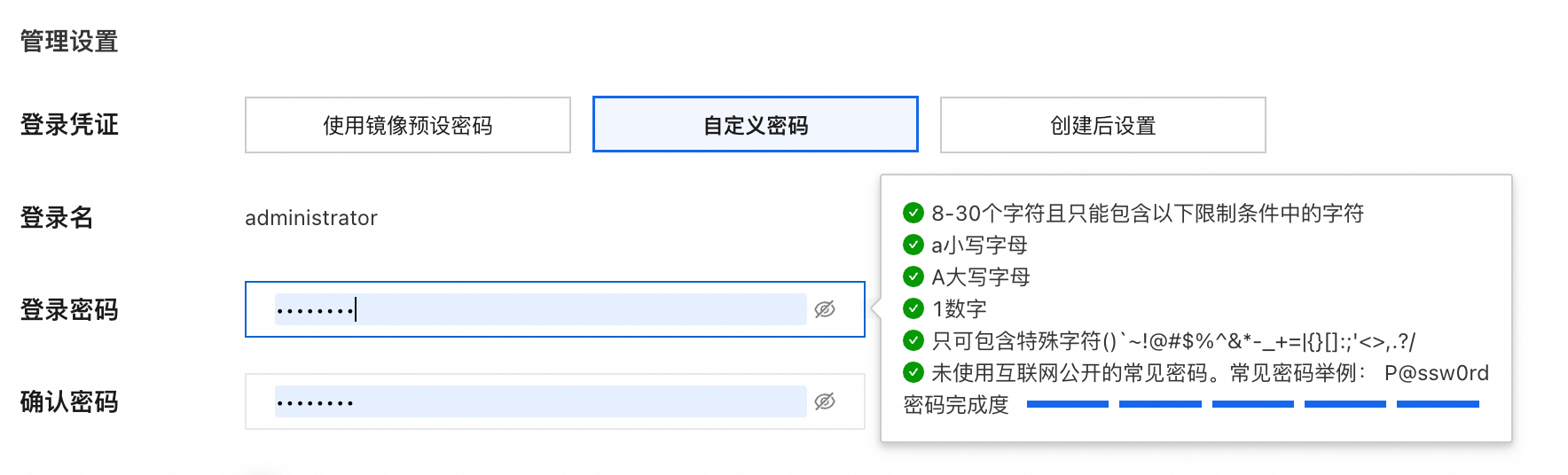Click inside the 登录密码 input field

pyautogui.click(x=539, y=309)
